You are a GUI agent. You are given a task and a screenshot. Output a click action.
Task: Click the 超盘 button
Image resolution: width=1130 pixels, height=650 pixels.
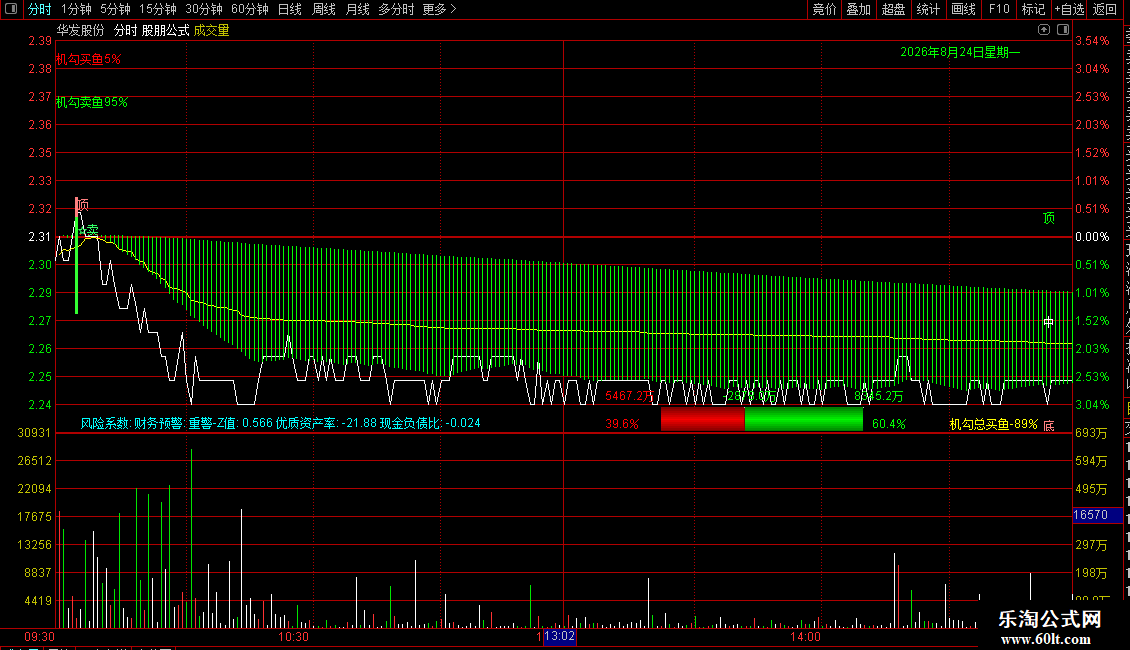[x=893, y=9]
